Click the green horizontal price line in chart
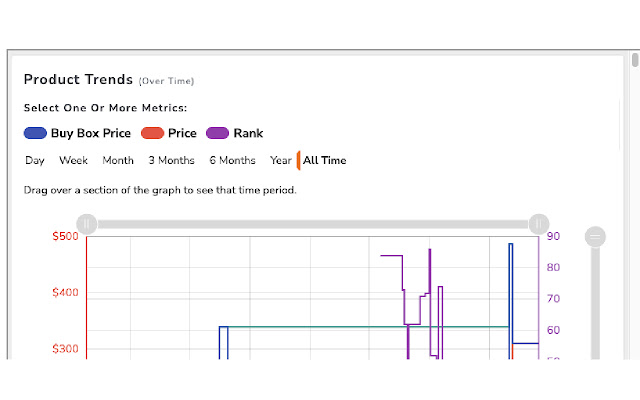The image size is (640, 400). 367,327
